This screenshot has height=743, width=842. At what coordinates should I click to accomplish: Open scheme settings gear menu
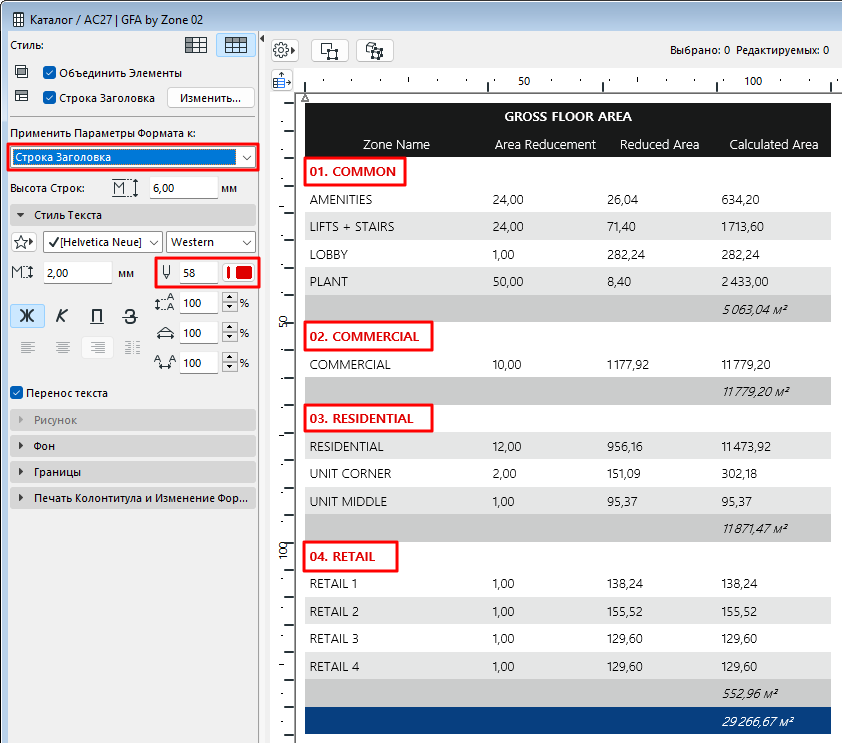coord(285,50)
